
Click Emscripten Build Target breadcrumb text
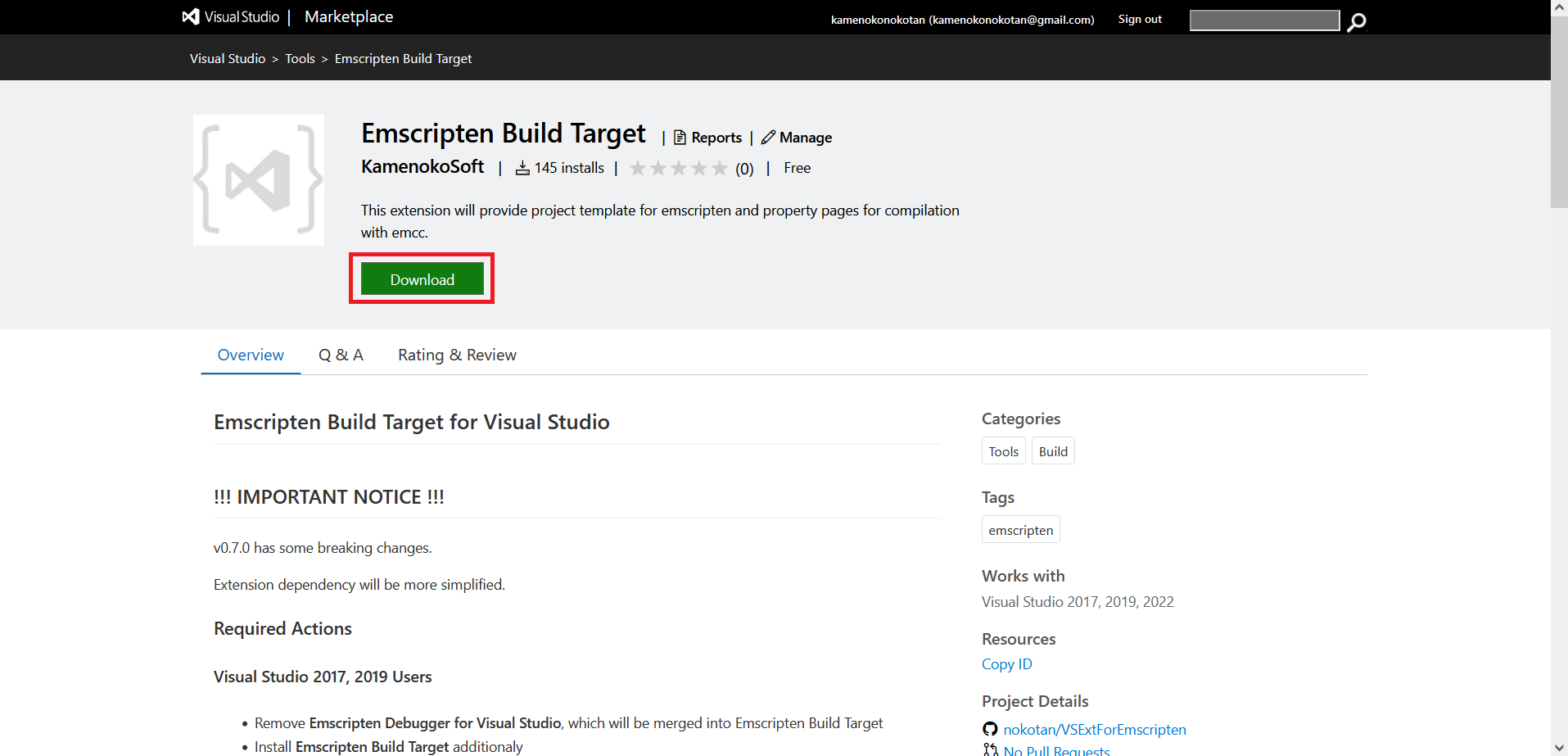(403, 58)
